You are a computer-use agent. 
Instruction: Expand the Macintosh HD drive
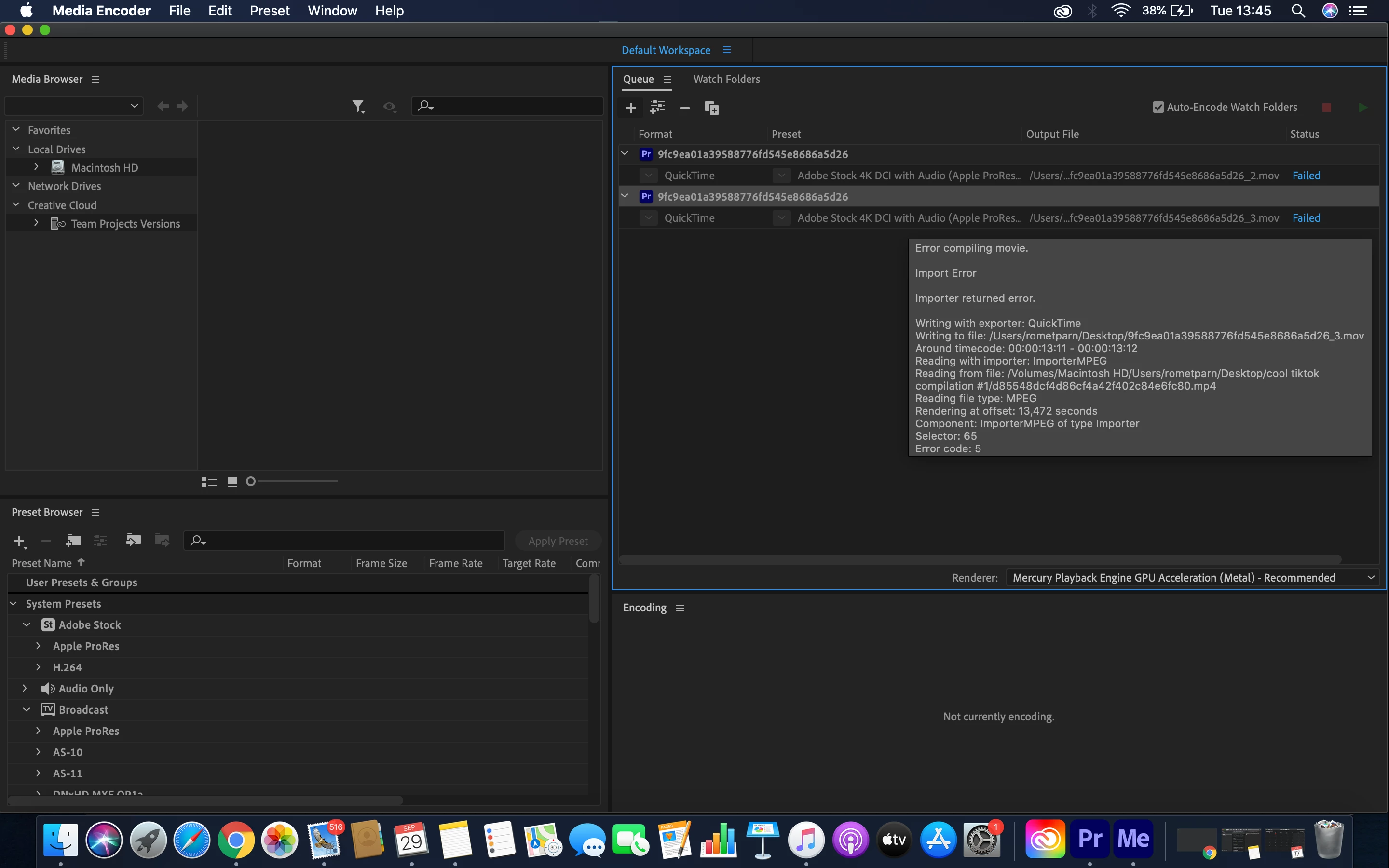coord(36,167)
